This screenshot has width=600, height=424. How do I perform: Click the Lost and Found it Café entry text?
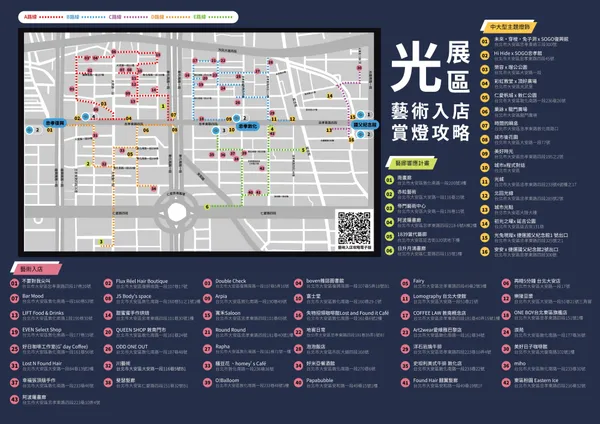[347, 313]
